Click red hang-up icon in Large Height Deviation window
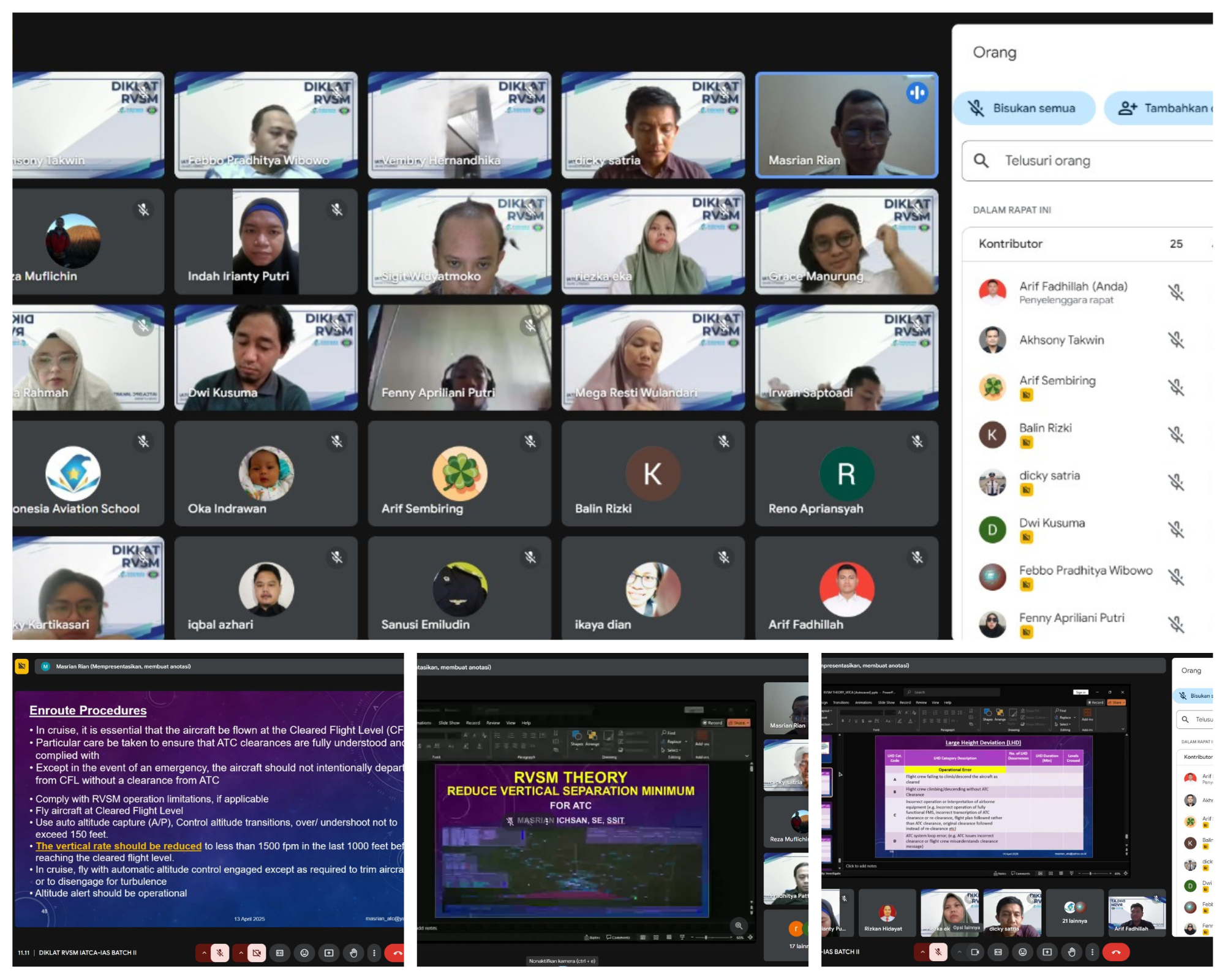 coord(1116,952)
